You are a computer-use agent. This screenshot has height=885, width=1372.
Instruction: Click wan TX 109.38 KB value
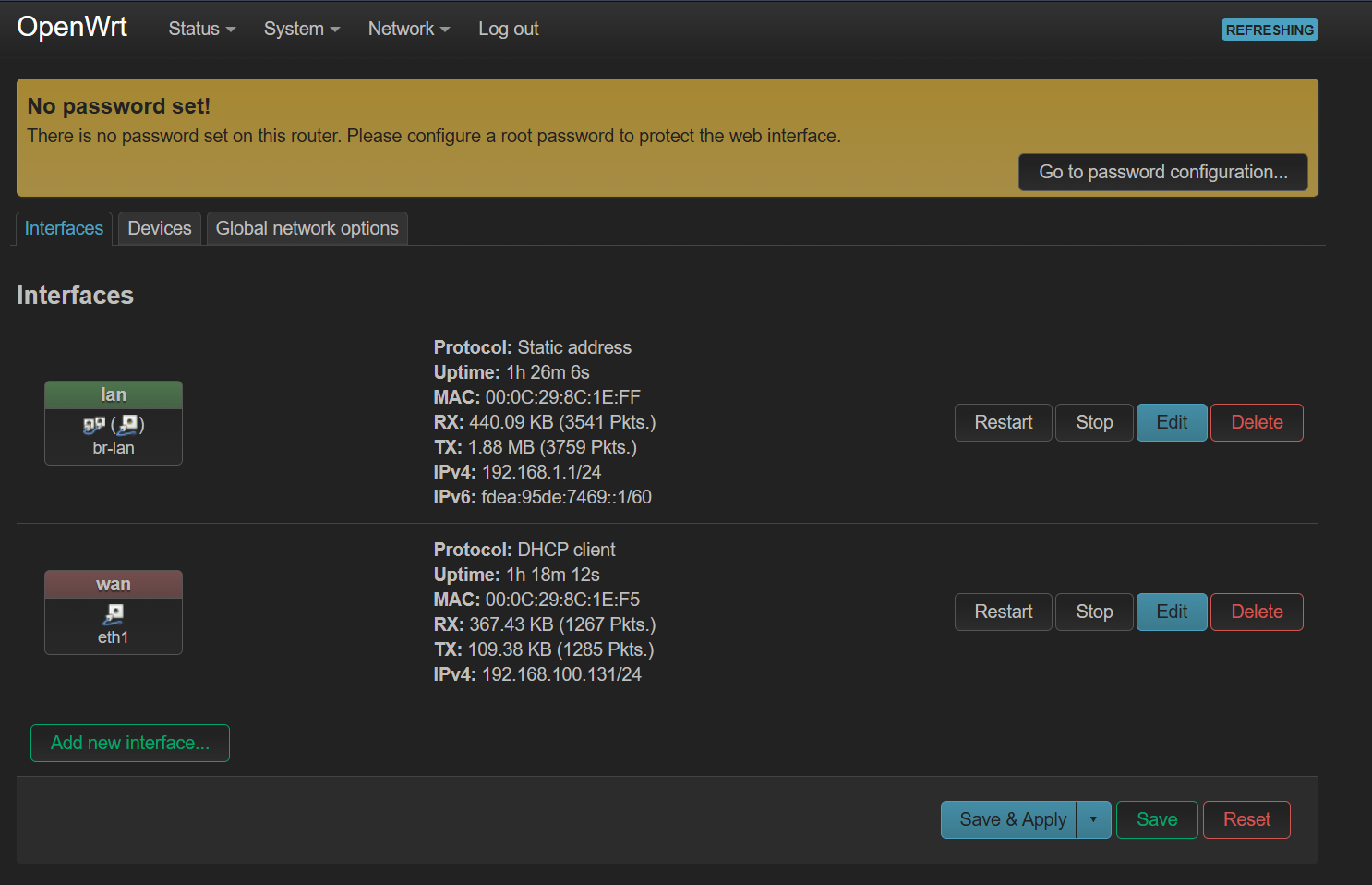click(x=560, y=649)
